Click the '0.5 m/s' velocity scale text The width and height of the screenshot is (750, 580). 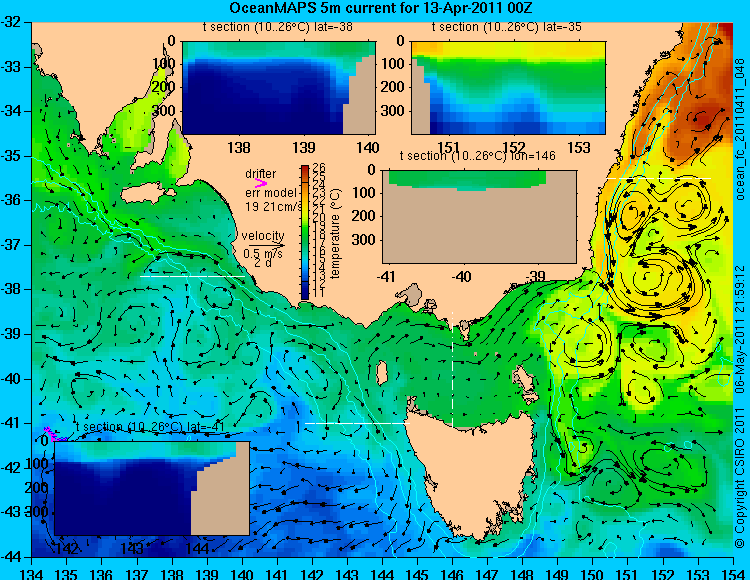[263, 253]
